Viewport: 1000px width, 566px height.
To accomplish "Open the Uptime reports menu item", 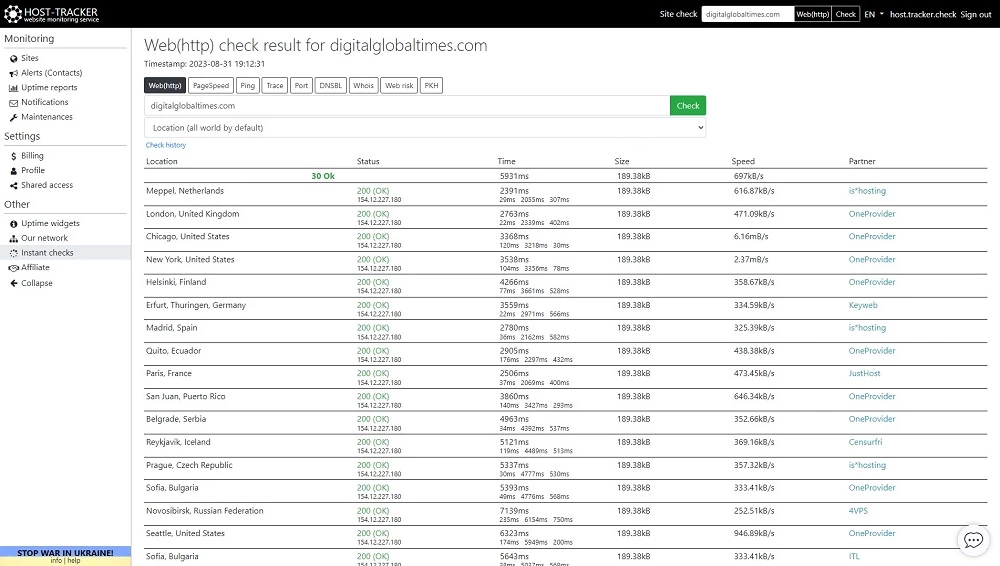I will pos(49,88).
